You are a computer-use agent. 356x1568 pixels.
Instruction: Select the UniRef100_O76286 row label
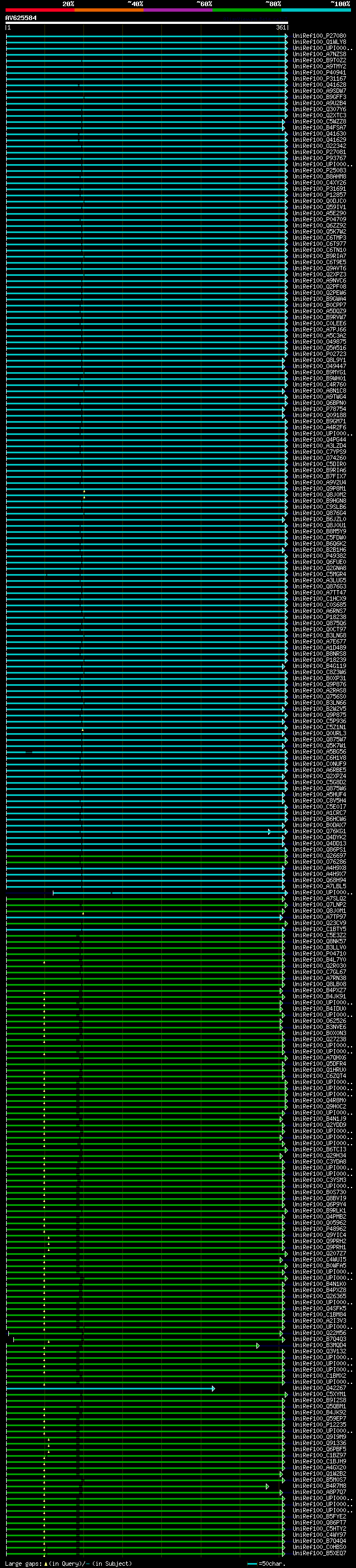point(319,862)
